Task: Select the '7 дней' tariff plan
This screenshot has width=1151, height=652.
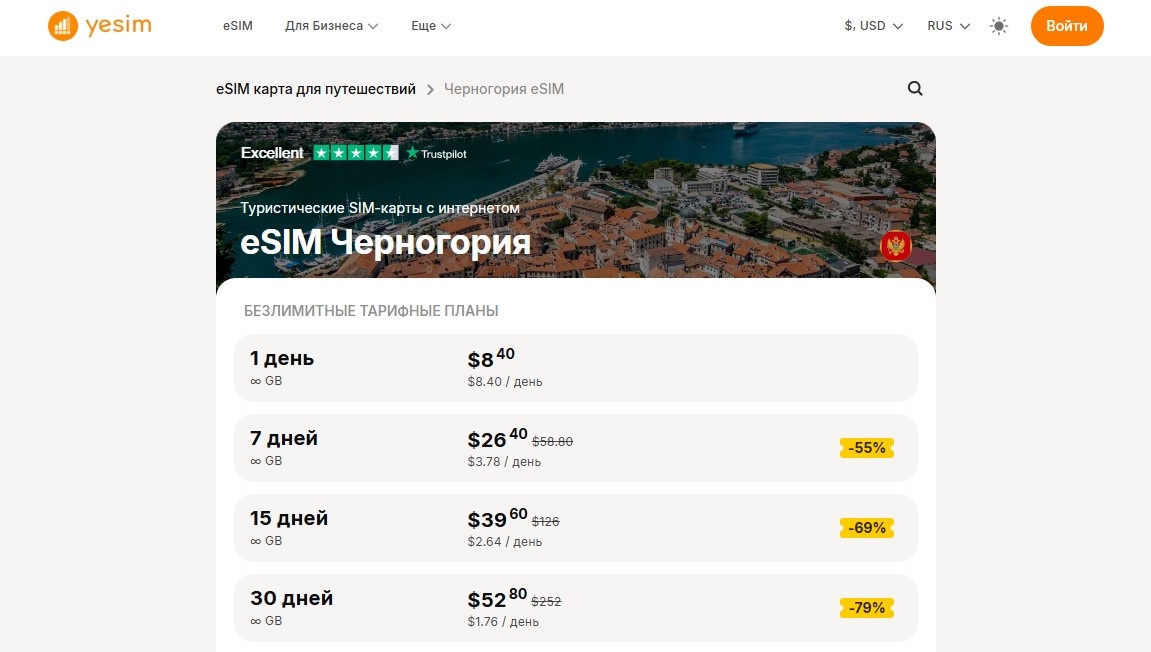Action: (576, 448)
